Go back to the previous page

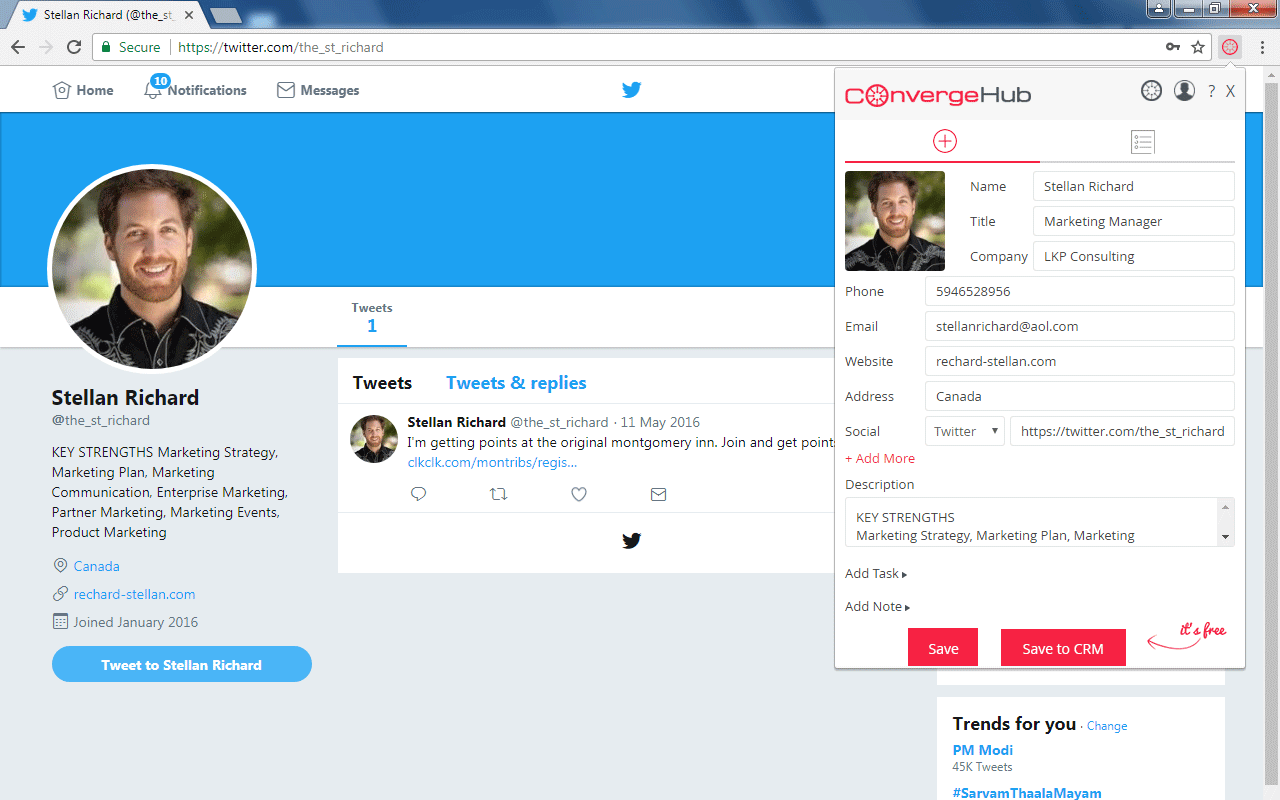[18, 47]
